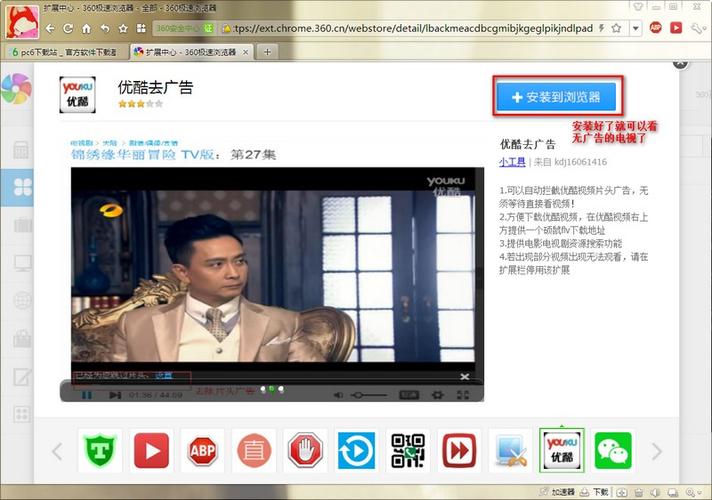Click the 加速器 status bar item
Viewport: 712px width, 500px height.
557,492
